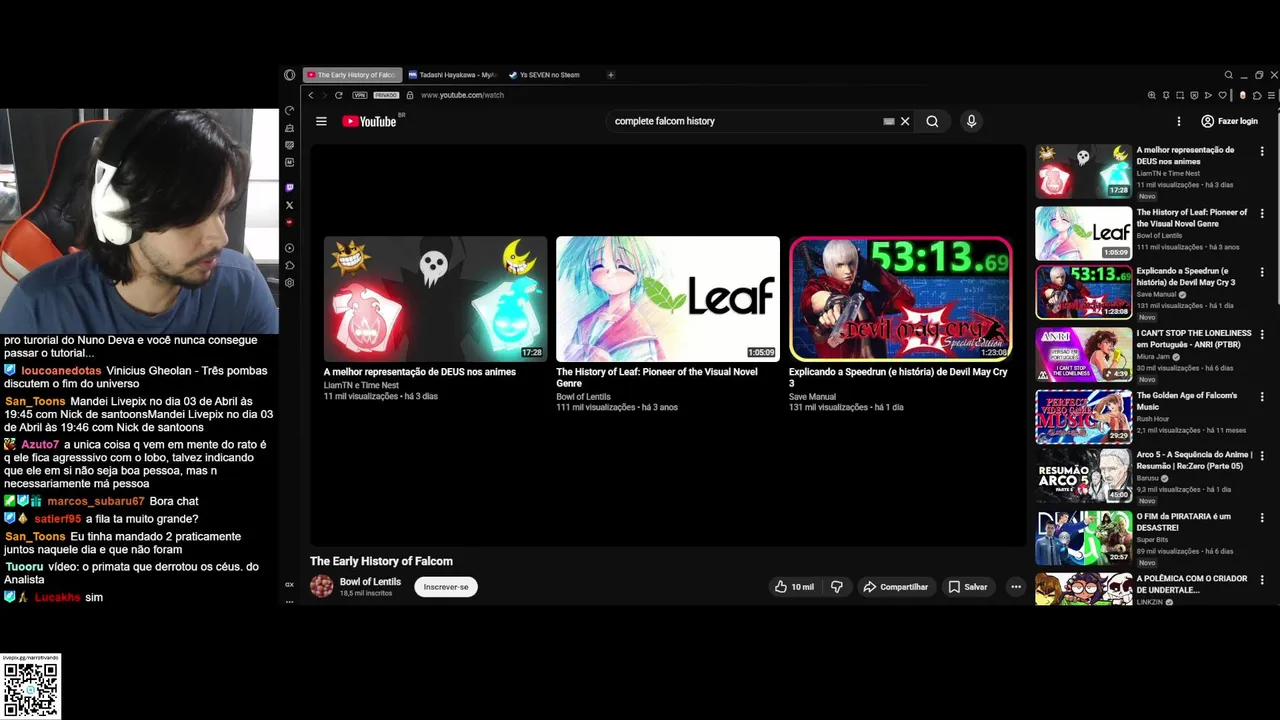Clear the search text with the X
The width and height of the screenshot is (1280, 720).
[905, 121]
